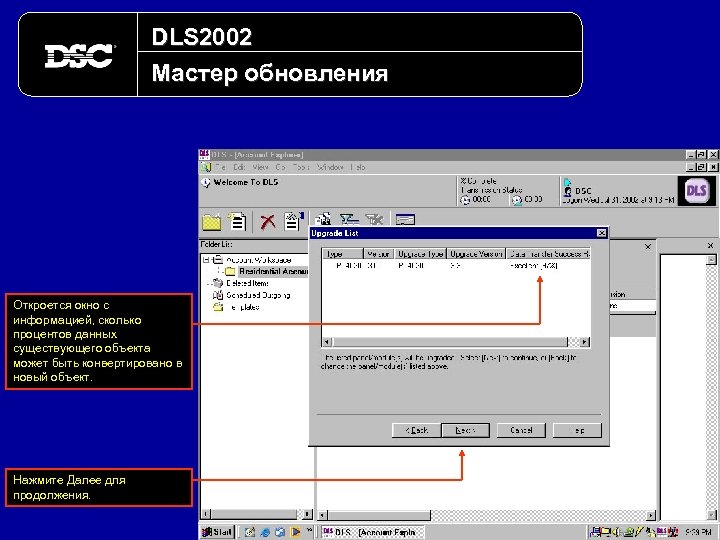Click the blue-framed window toolbar icon
The image size is (720, 540).
pyautogui.click(x=405, y=220)
